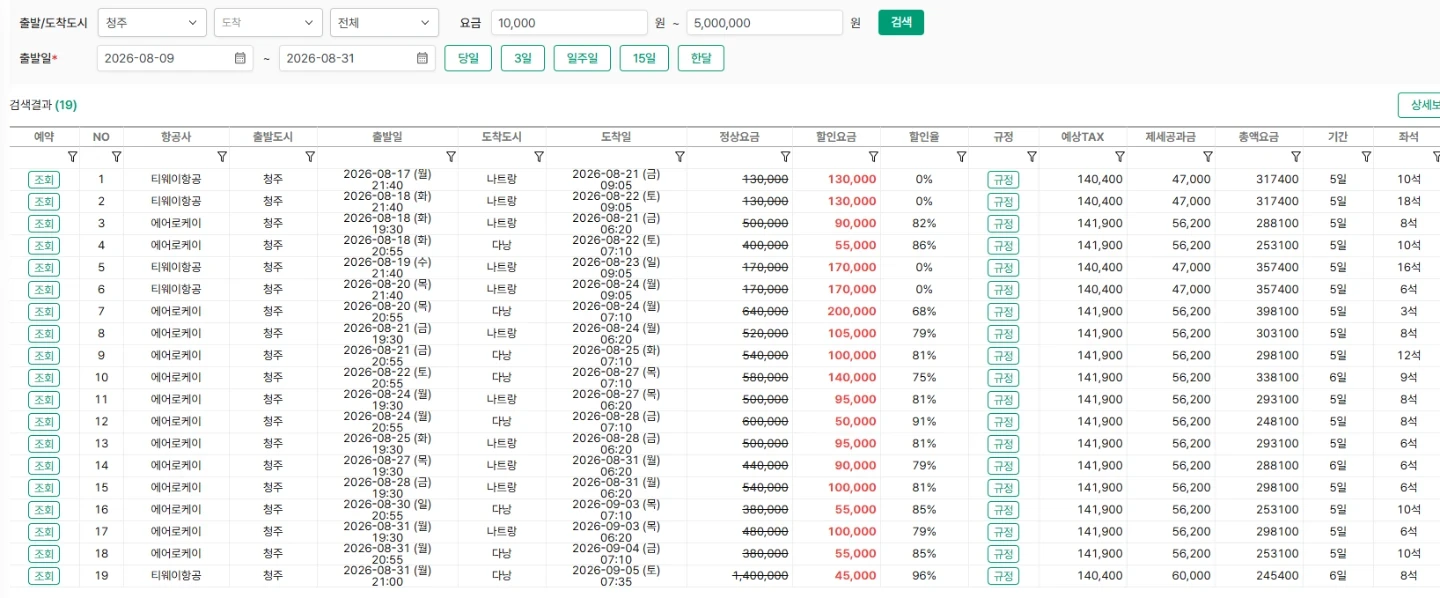This screenshot has height=598, width=1440.
Task: Open calendar icon for end date 2026-08-31
Action: (422, 58)
